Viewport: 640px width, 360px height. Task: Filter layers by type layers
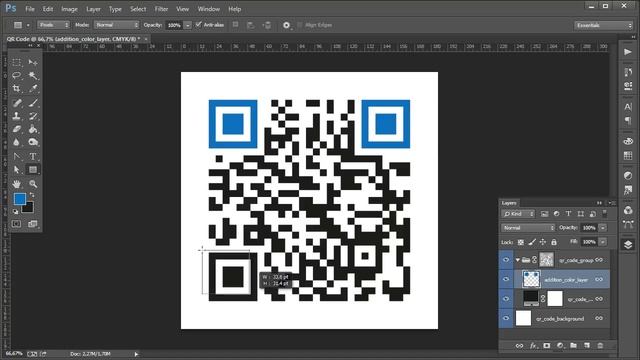568,214
